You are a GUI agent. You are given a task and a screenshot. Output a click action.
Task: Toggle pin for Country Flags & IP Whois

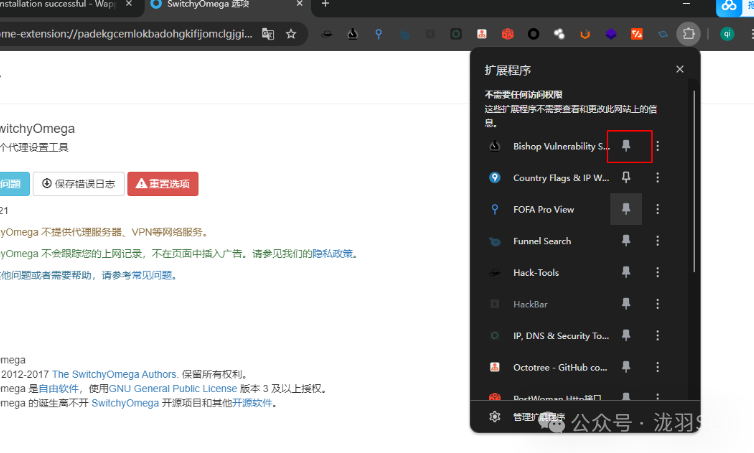click(x=626, y=177)
